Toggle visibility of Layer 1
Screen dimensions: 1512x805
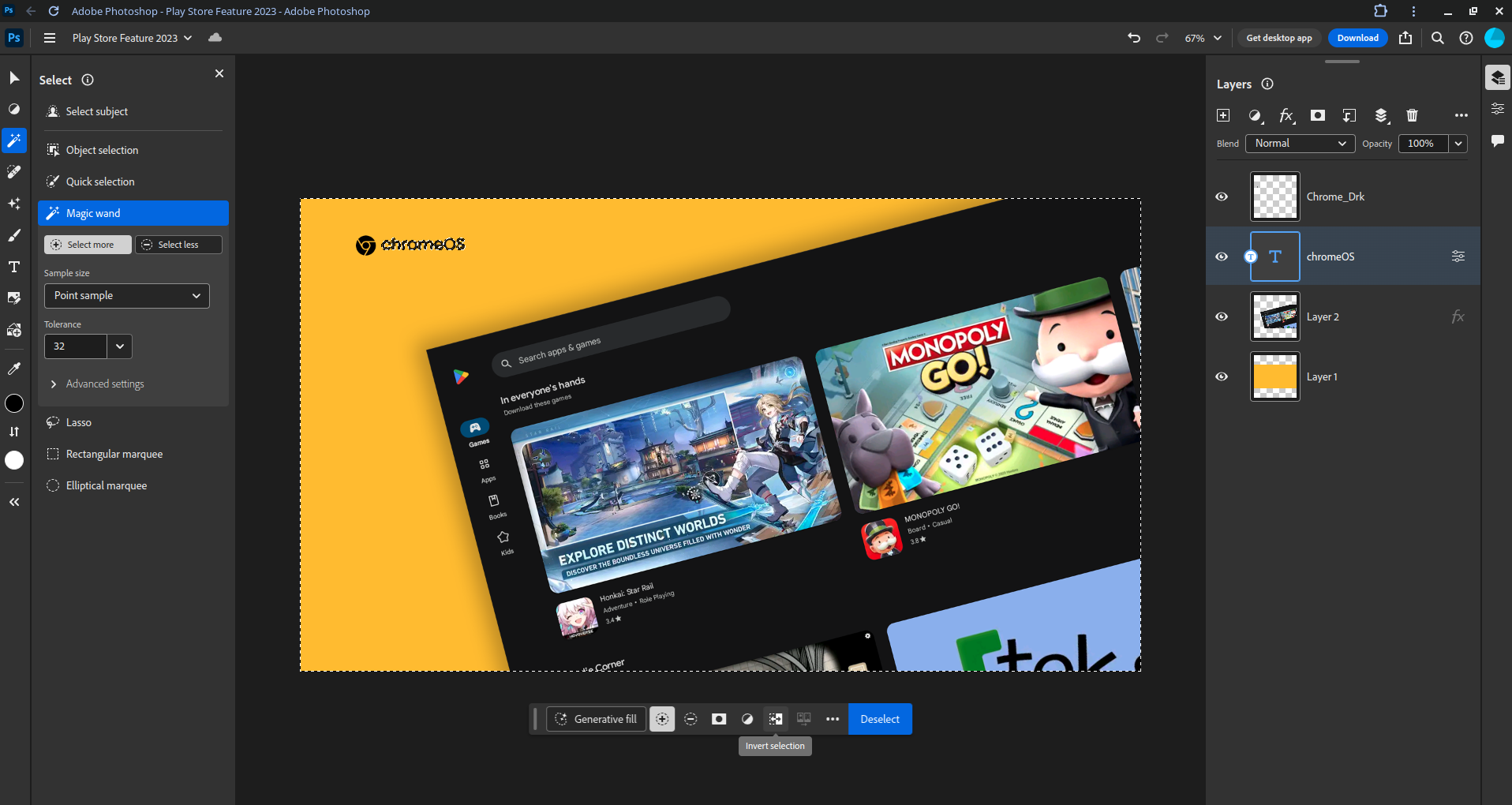click(x=1222, y=376)
